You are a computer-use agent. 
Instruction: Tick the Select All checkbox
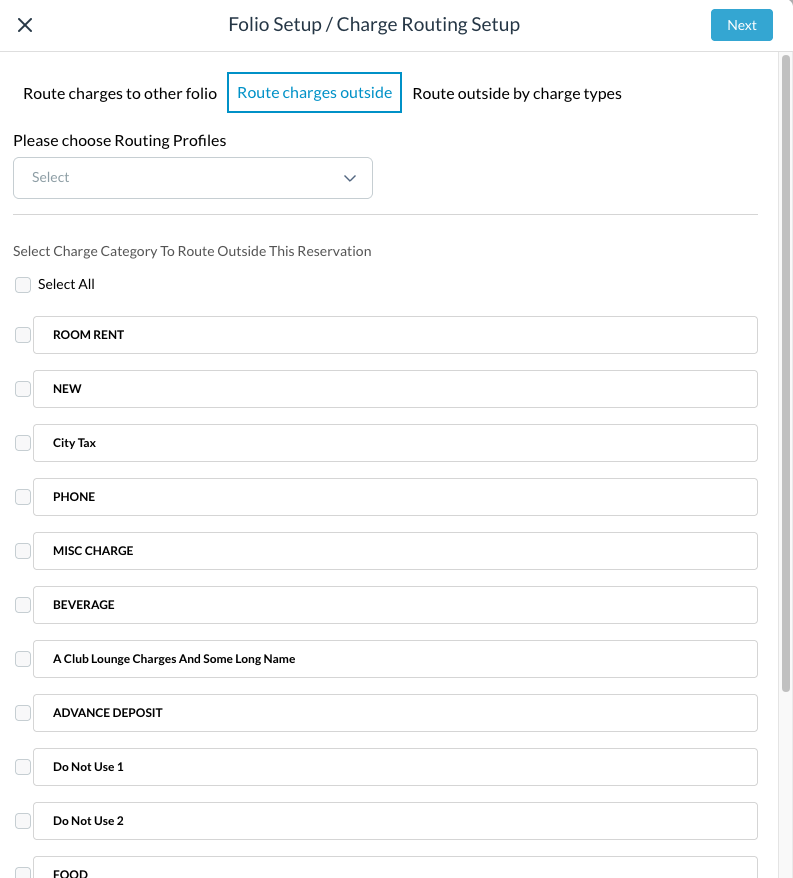click(23, 285)
